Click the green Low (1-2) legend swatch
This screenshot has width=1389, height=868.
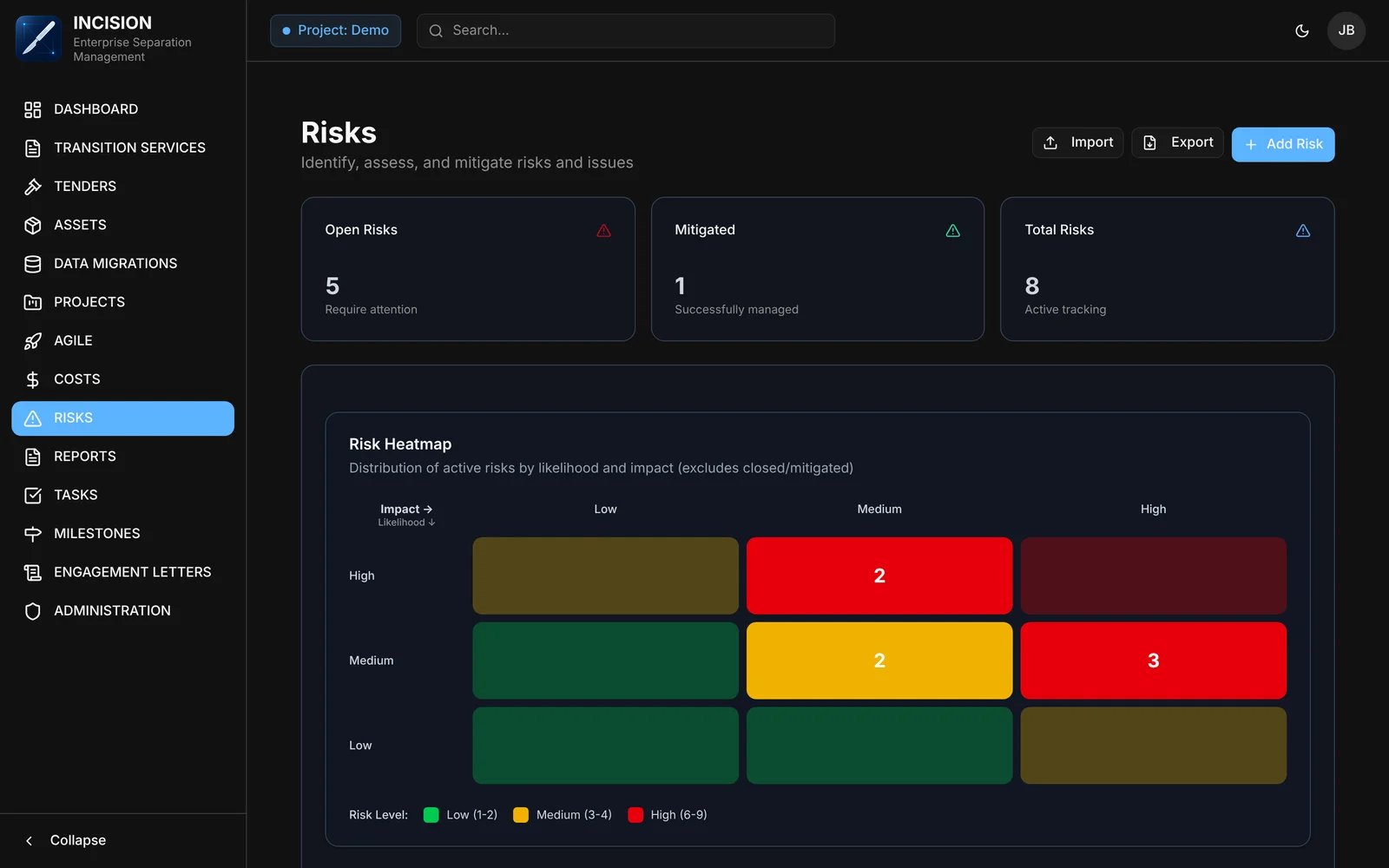(431, 815)
